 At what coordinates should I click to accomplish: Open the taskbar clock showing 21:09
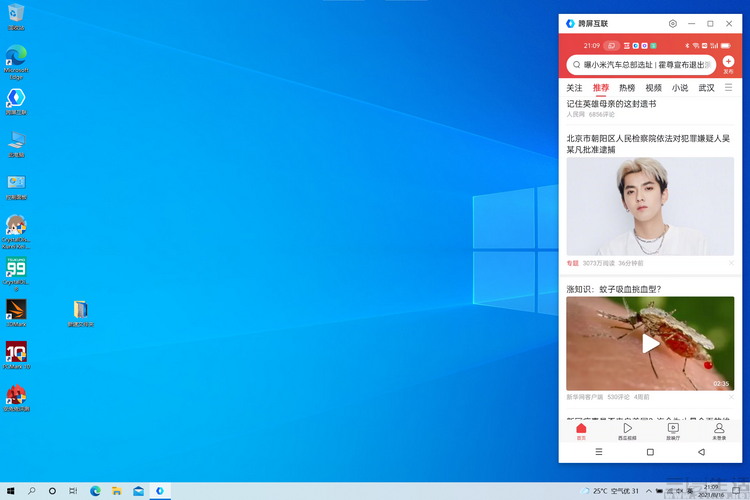click(711, 491)
